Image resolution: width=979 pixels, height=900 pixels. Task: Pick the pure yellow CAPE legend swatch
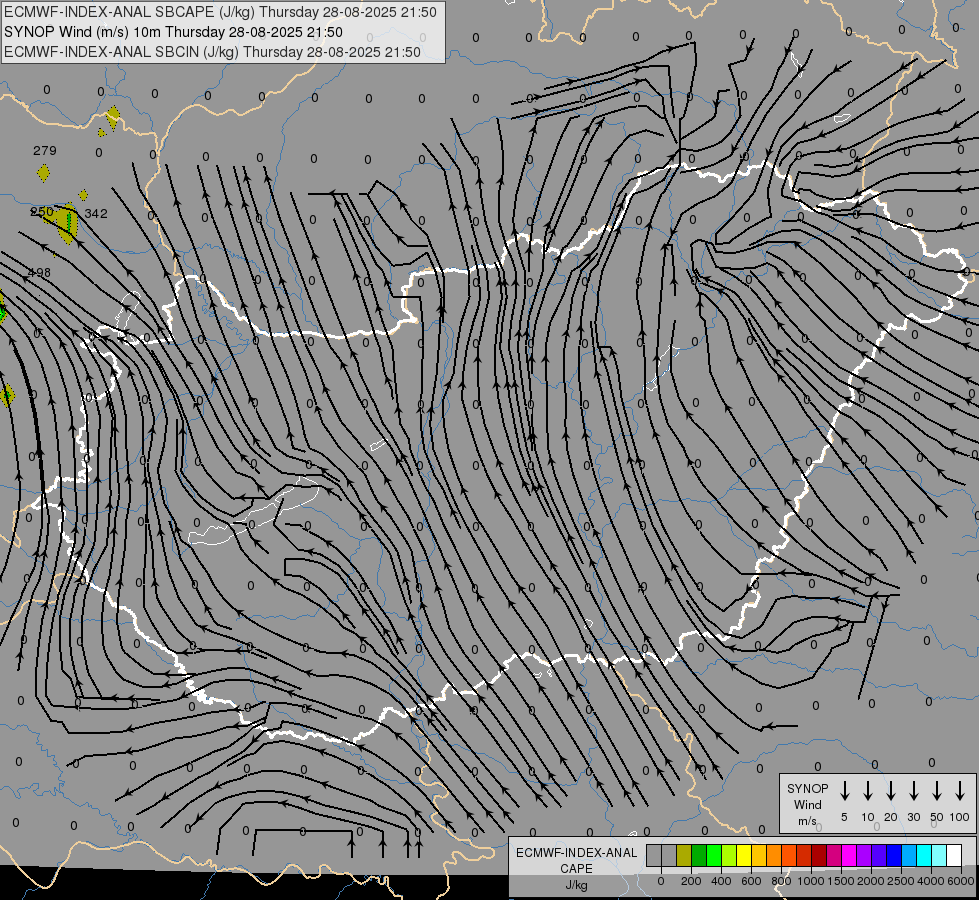[x=744, y=855]
